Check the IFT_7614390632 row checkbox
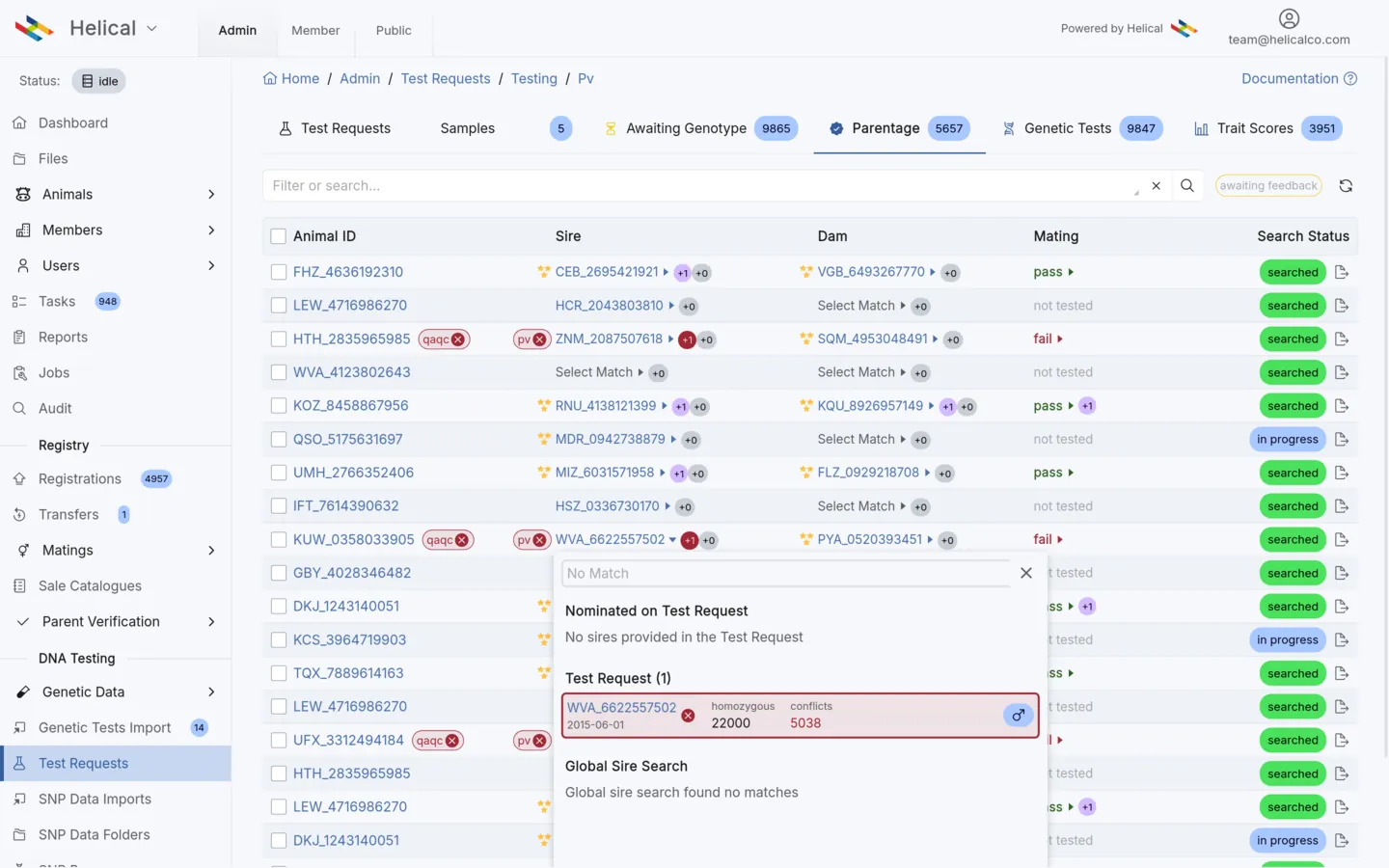Screen dimensions: 1389x868 point(279,505)
